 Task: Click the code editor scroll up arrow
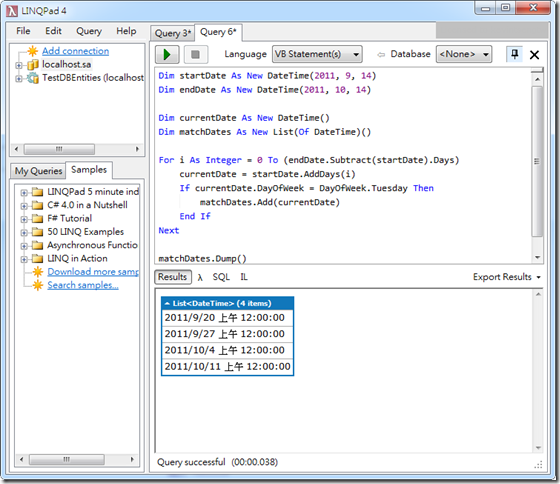coord(538,79)
